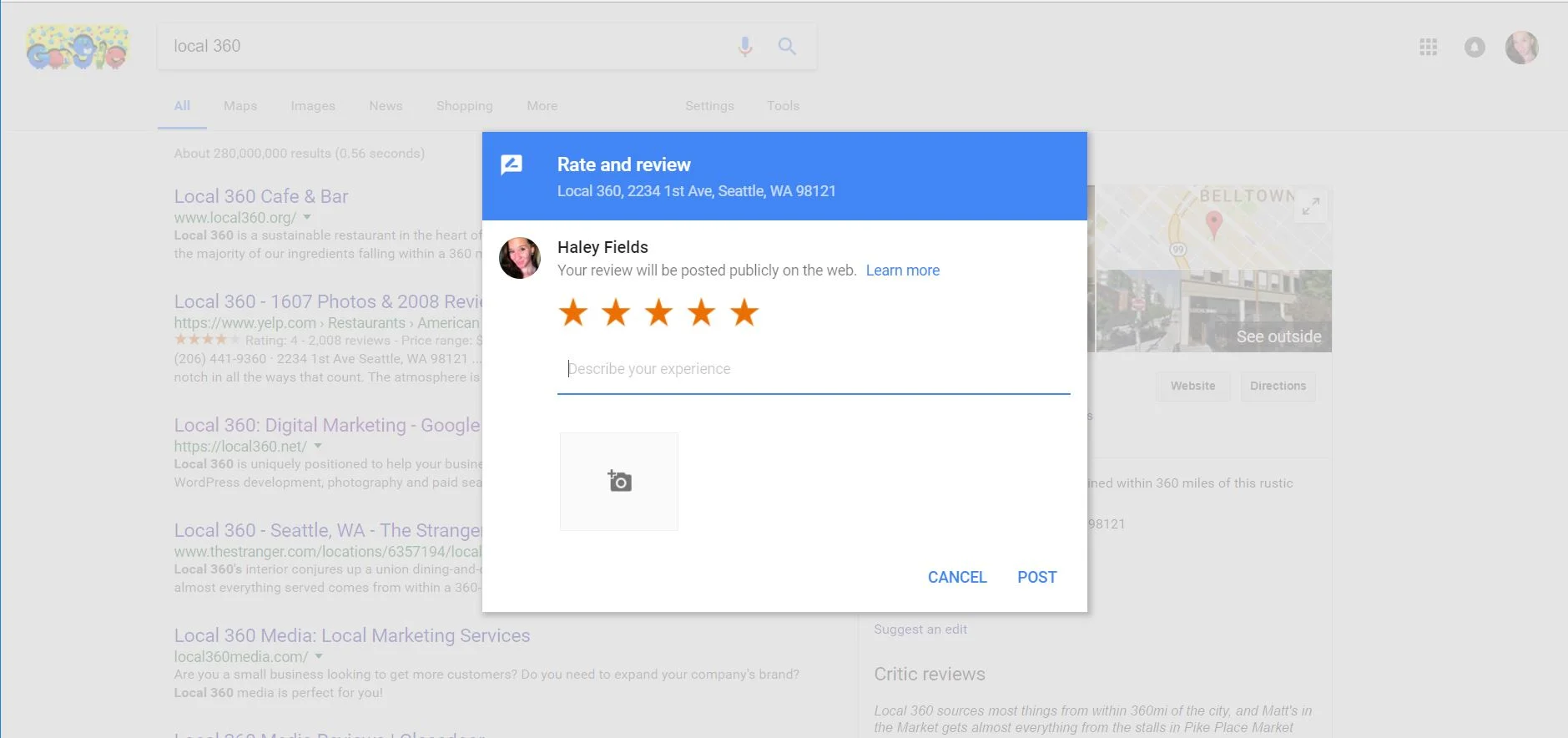This screenshot has width=1568, height=738.
Task: Click the Website button
Action: pos(1192,386)
